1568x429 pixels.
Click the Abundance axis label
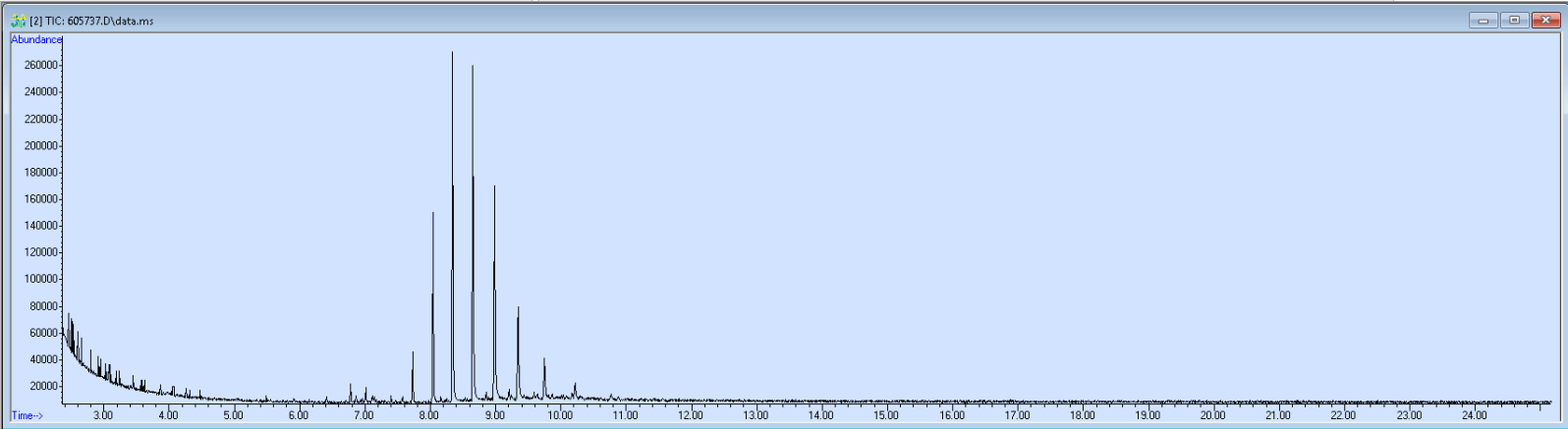[x=36, y=39]
